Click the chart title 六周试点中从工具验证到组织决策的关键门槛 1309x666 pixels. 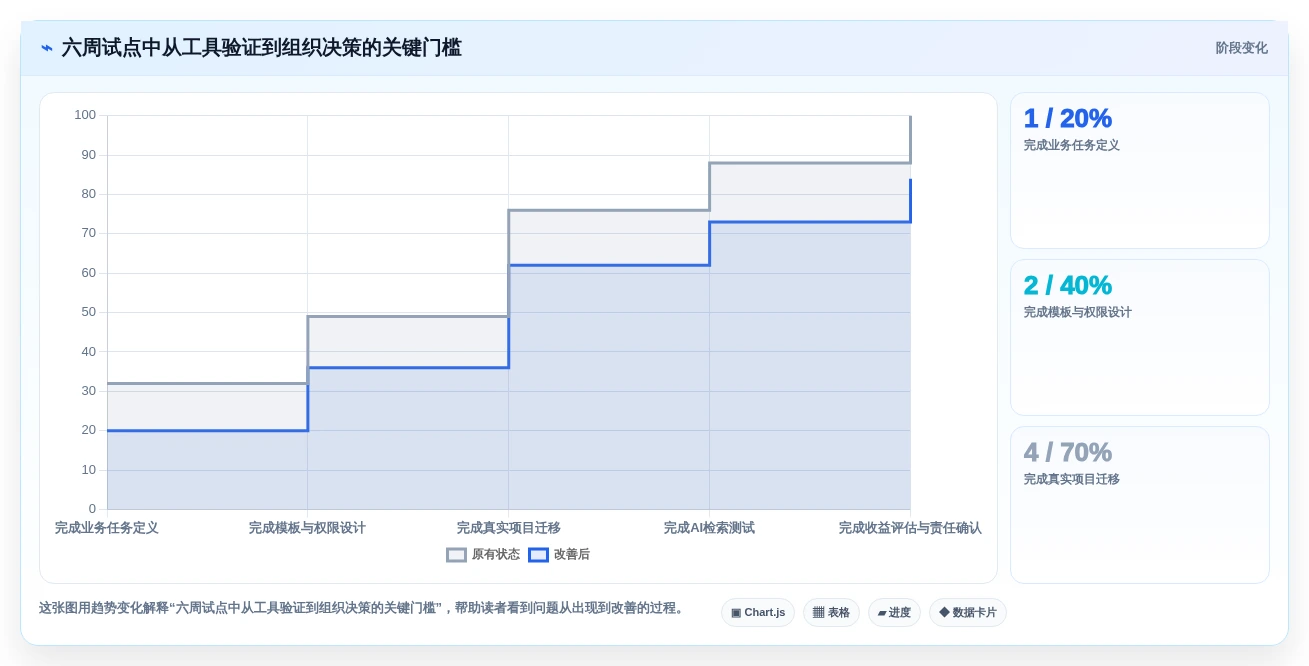tap(262, 48)
